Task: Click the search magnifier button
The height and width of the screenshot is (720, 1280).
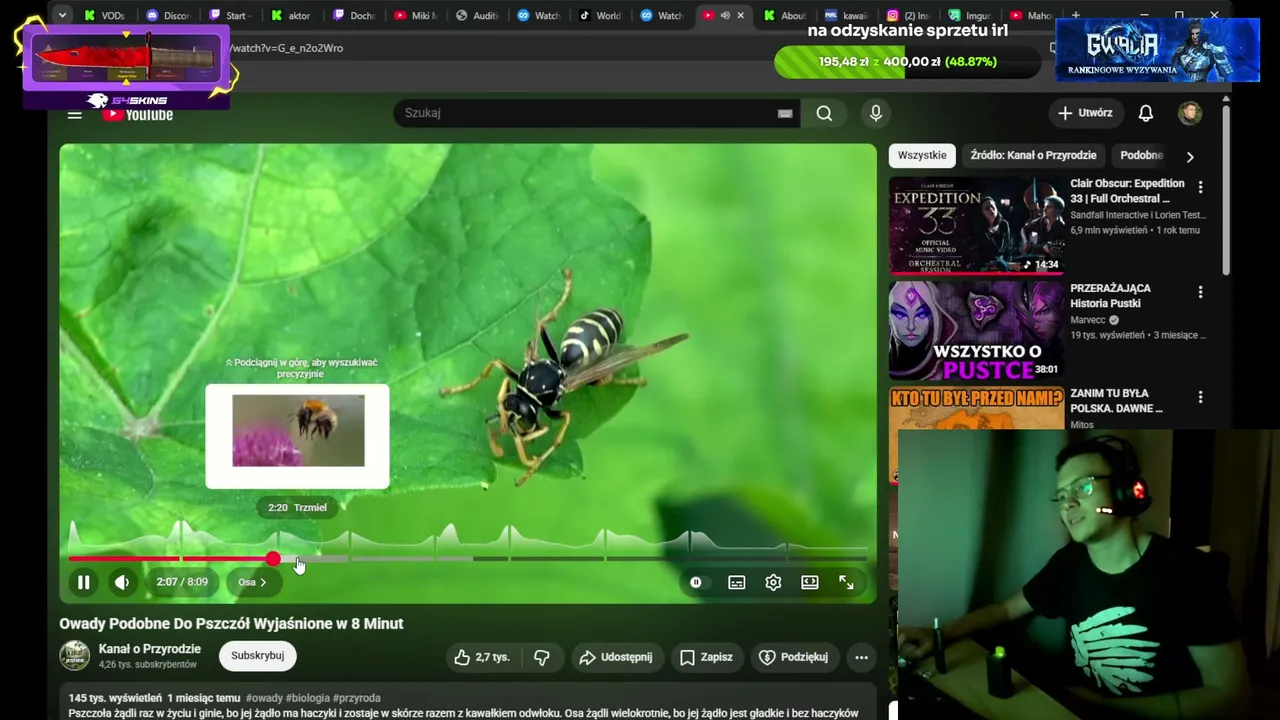Action: [x=824, y=113]
